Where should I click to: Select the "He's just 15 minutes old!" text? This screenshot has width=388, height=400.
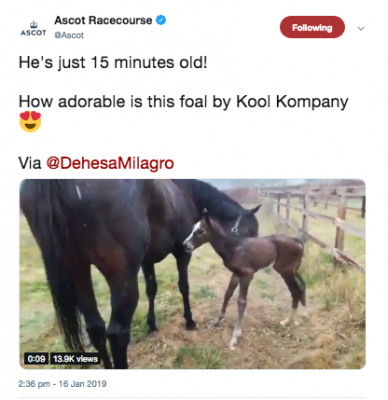point(113,62)
